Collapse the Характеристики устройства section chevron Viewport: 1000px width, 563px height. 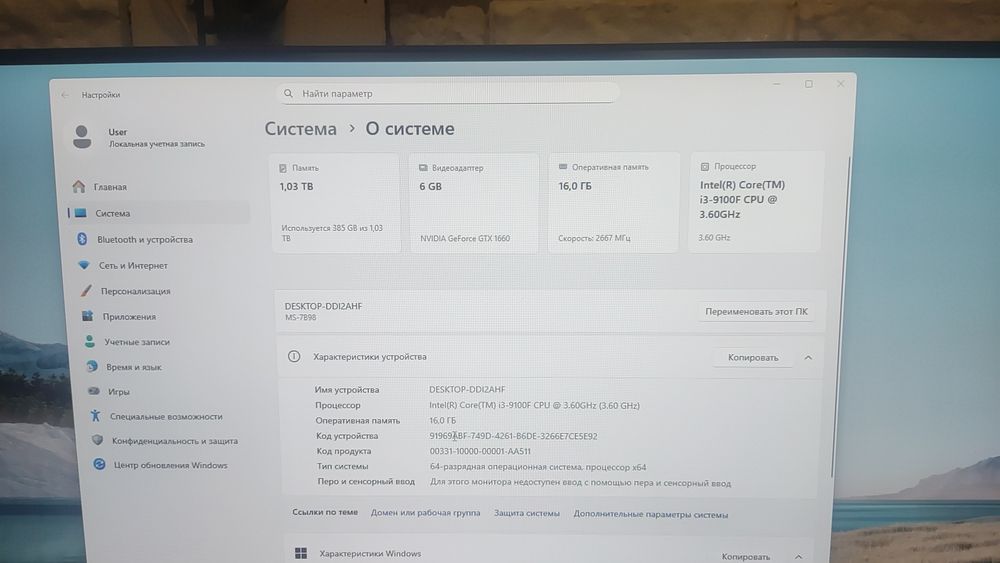click(x=808, y=358)
